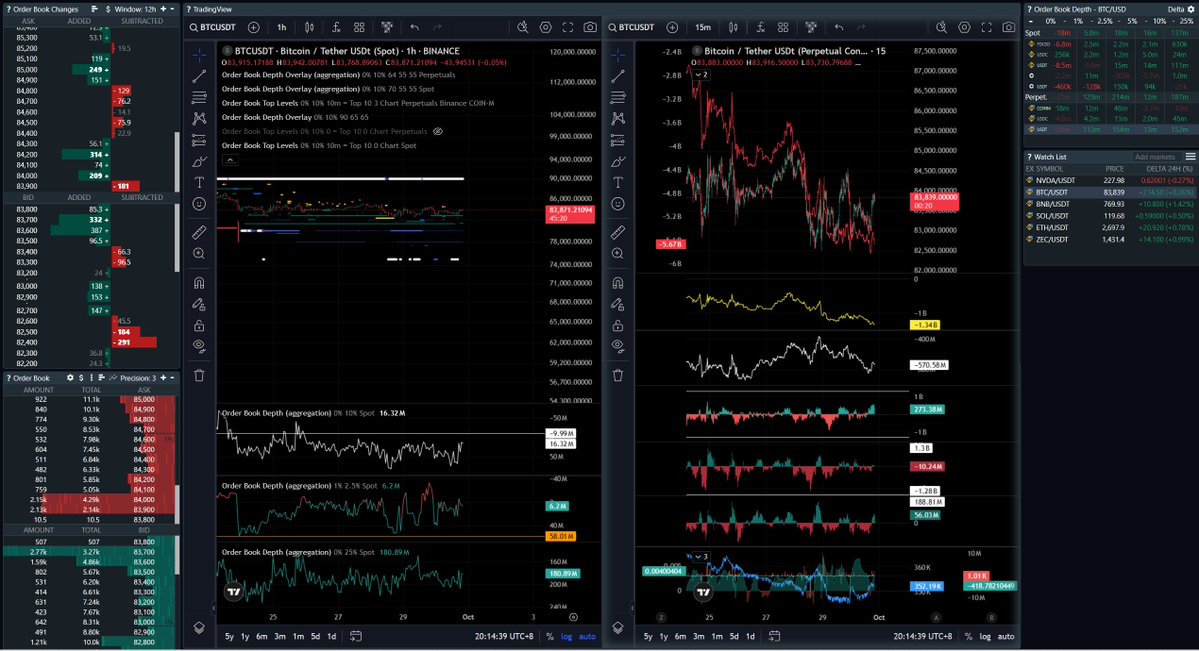Select the text tool in the right chart
This screenshot has width=1199, height=651.
(618, 183)
